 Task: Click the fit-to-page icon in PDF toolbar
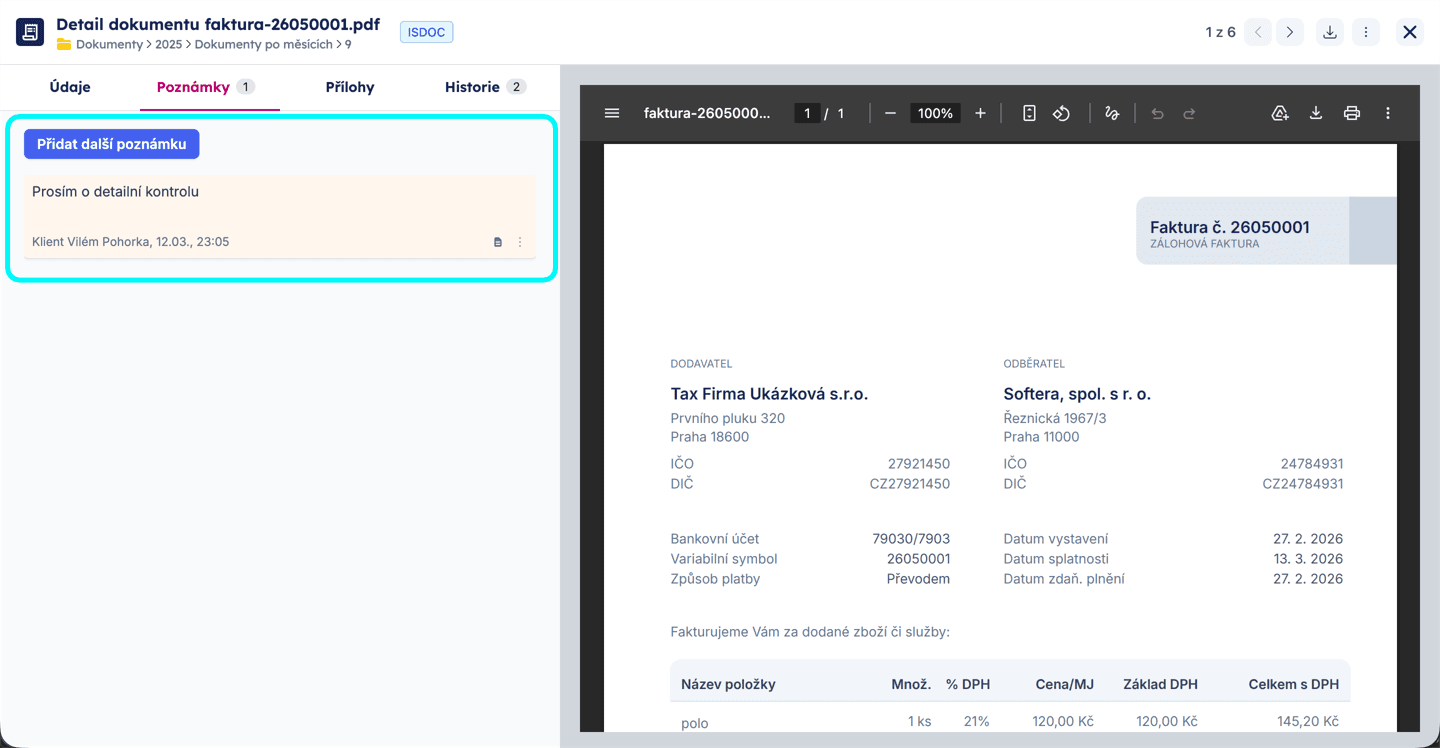pos(1029,113)
